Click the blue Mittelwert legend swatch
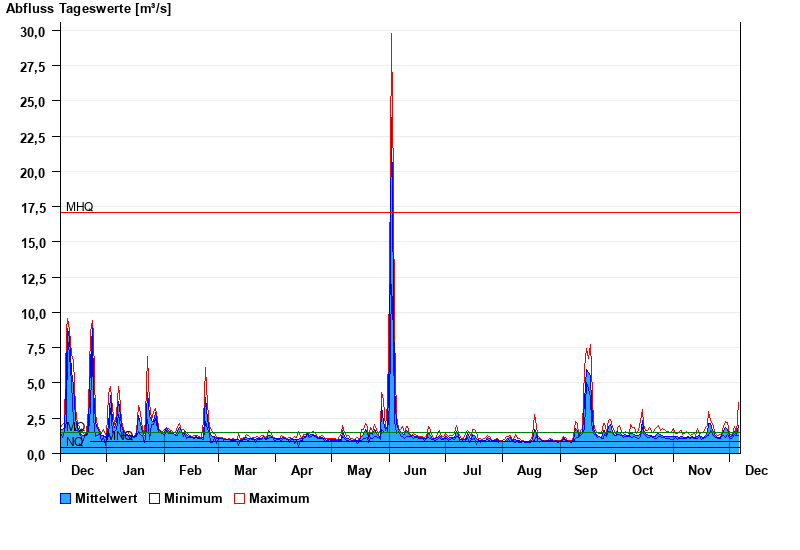The height and width of the screenshot is (550, 800). pyautogui.click(x=65, y=499)
